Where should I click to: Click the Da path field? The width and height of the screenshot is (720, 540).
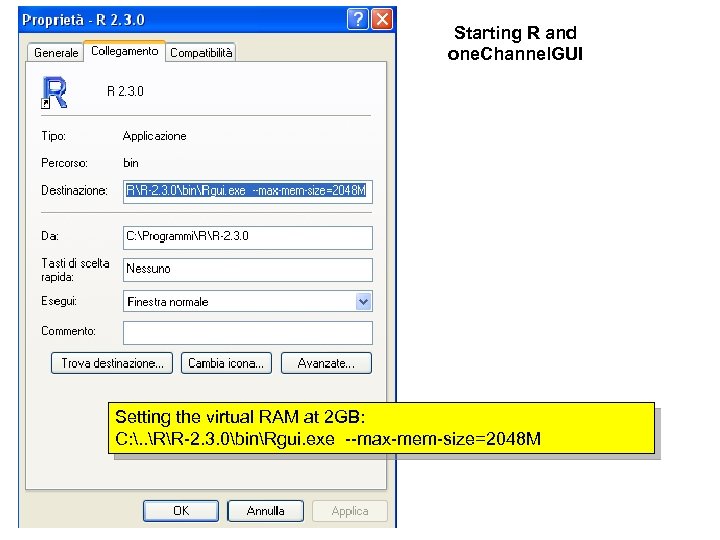(x=248, y=237)
